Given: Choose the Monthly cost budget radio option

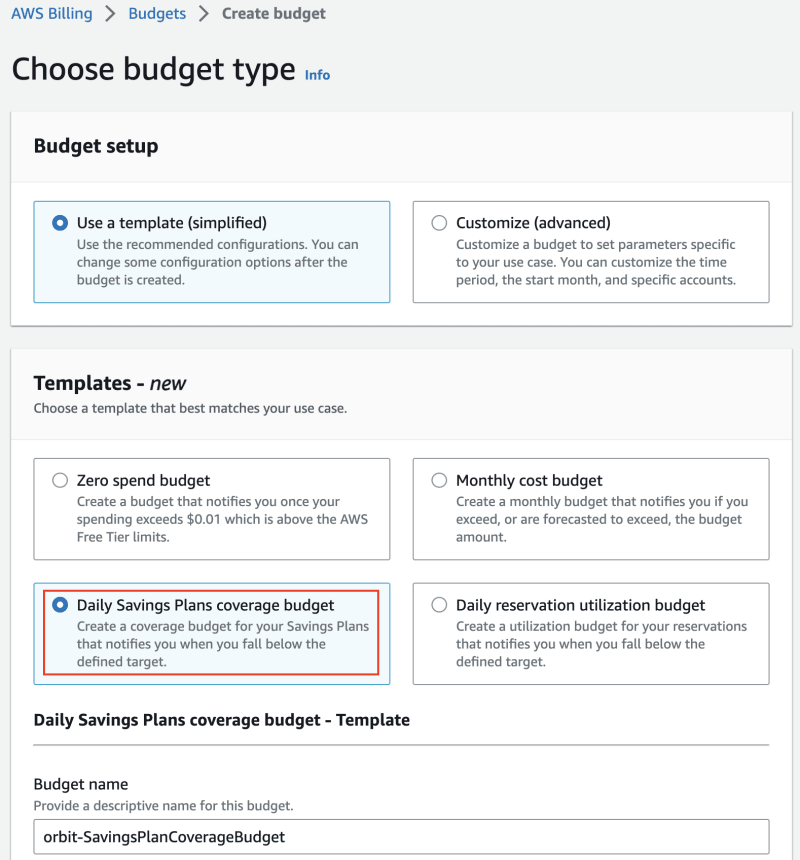Looking at the screenshot, I should (439, 480).
